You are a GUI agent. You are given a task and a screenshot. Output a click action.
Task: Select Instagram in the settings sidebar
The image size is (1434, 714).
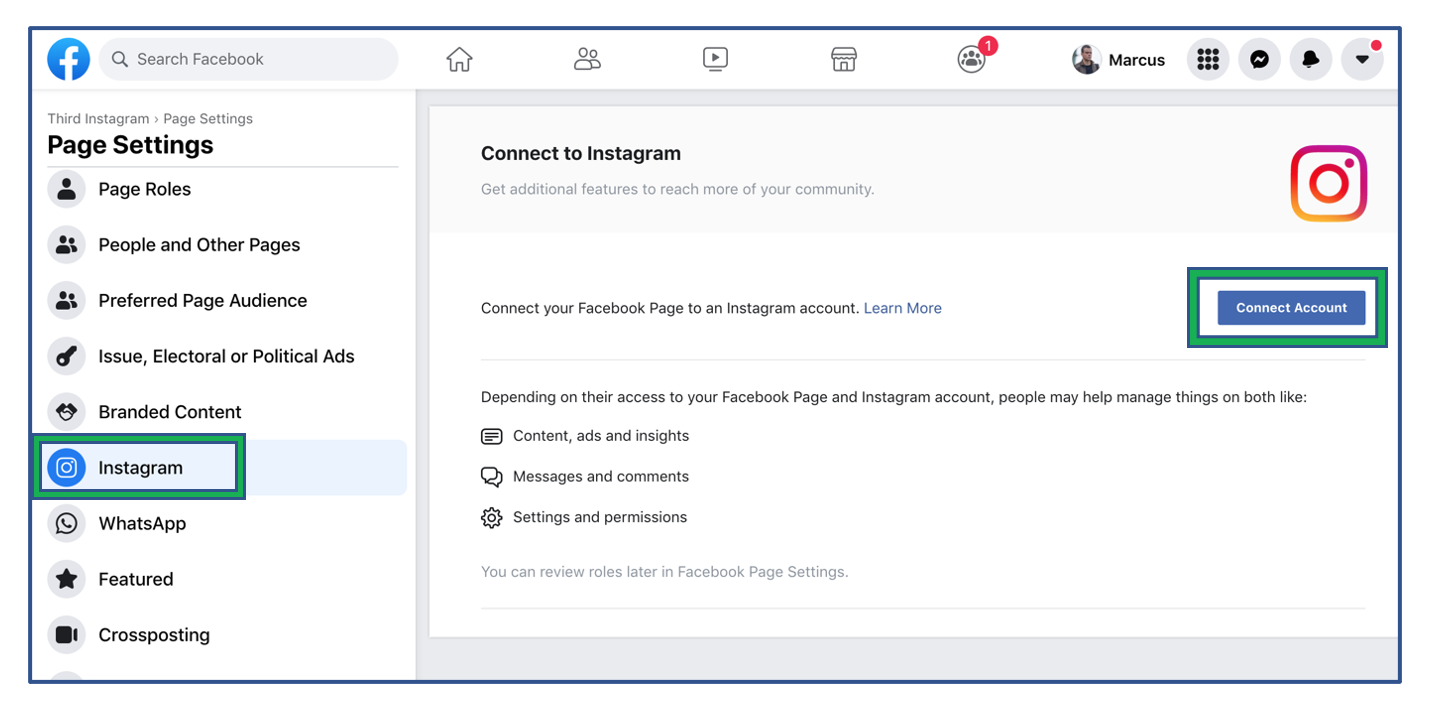[x=222, y=468]
